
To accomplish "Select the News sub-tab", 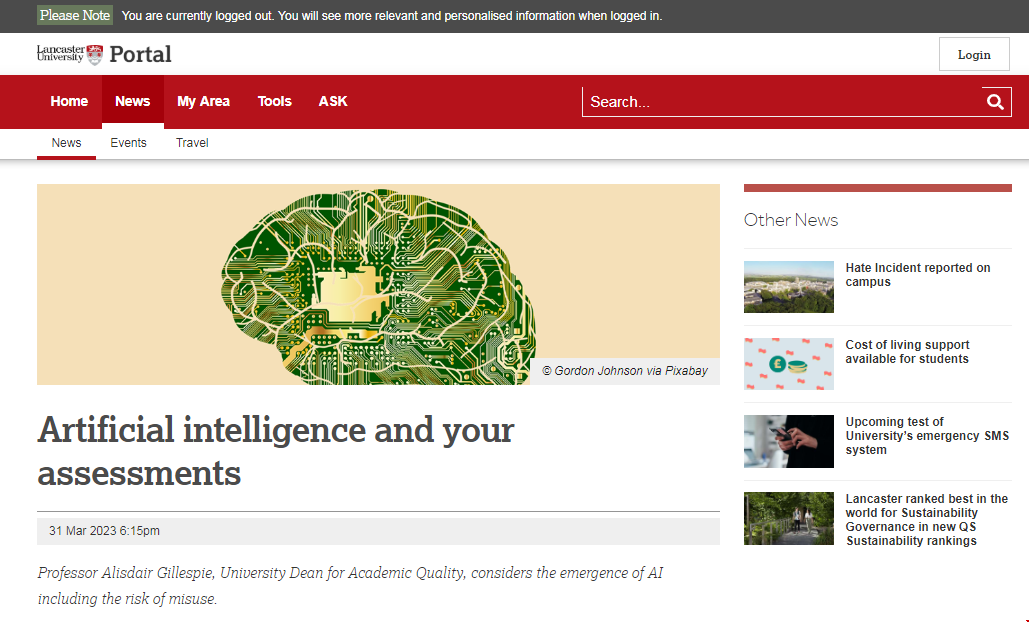I will [66, 143].
